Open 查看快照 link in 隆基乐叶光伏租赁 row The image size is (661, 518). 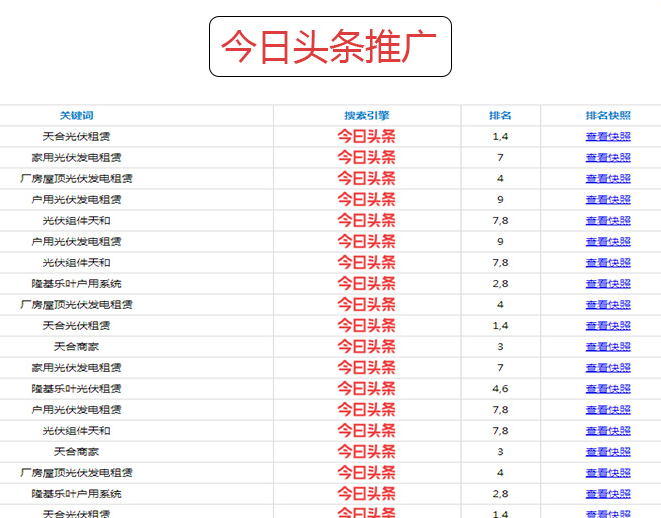point(608,389)
